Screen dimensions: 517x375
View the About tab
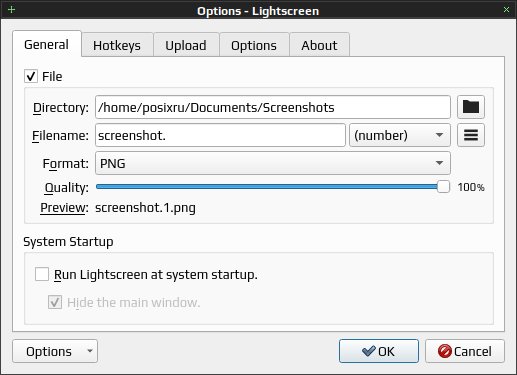(319, 45)
